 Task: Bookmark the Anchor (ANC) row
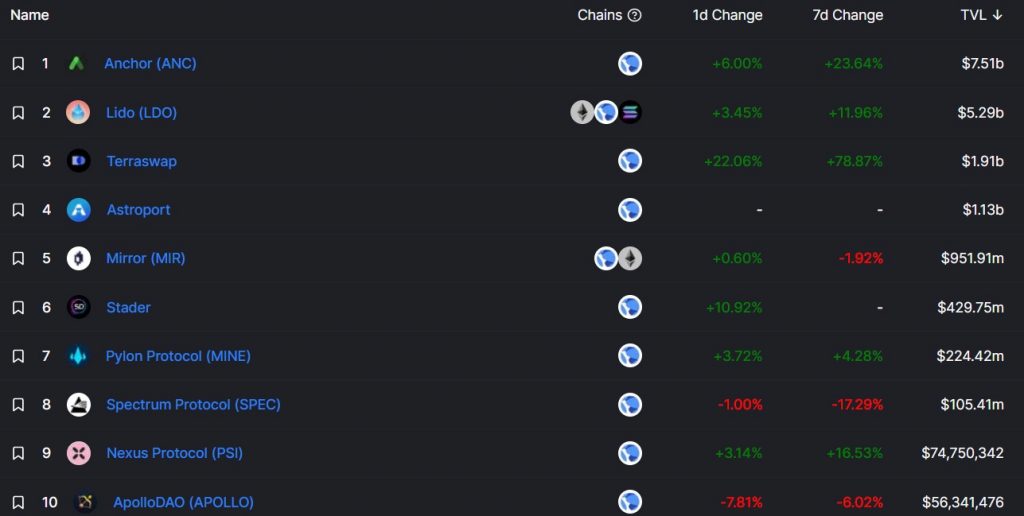tap(18, 63)
